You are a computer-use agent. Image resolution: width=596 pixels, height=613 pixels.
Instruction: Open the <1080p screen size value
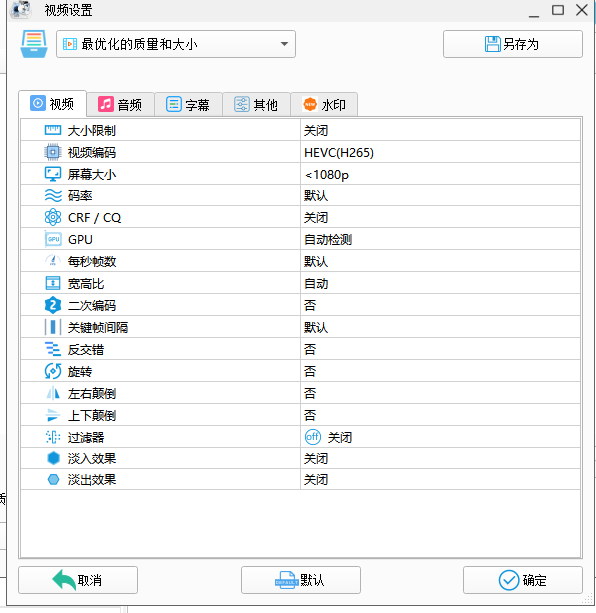click(x=440, y=174)
